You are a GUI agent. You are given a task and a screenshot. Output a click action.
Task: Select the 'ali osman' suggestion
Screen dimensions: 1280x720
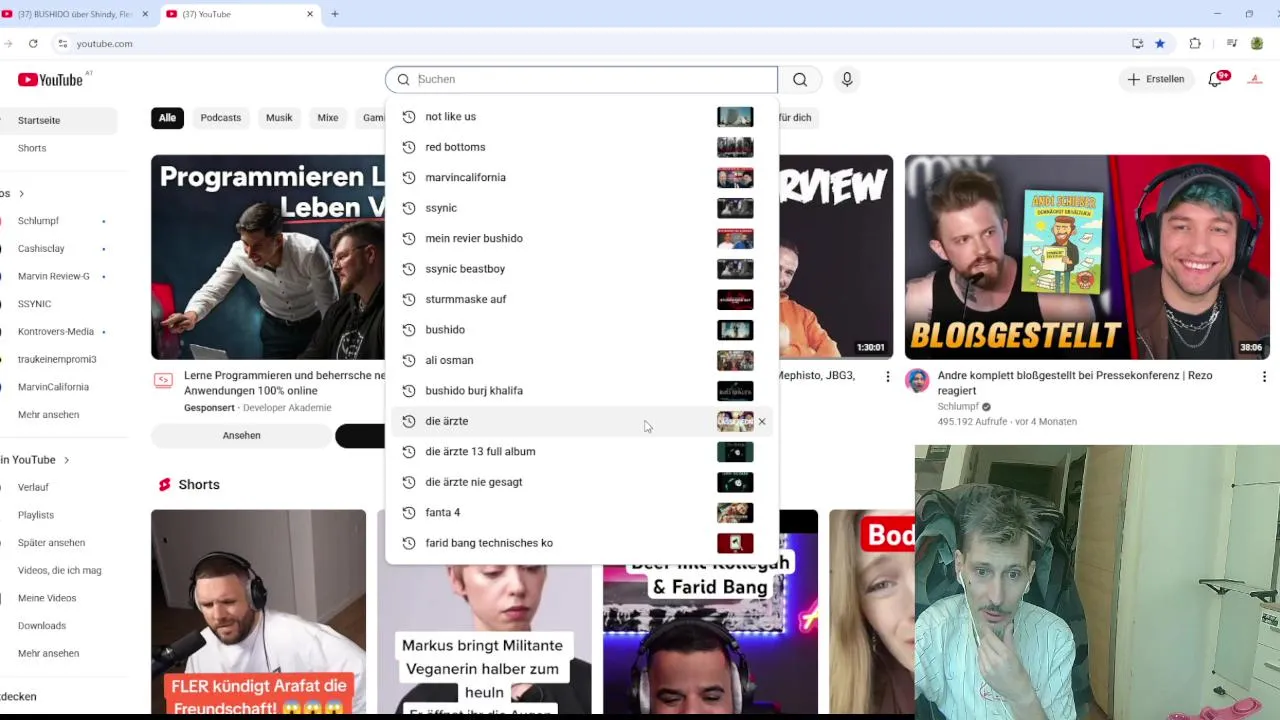pyautogui.click(x=581, y=360)
